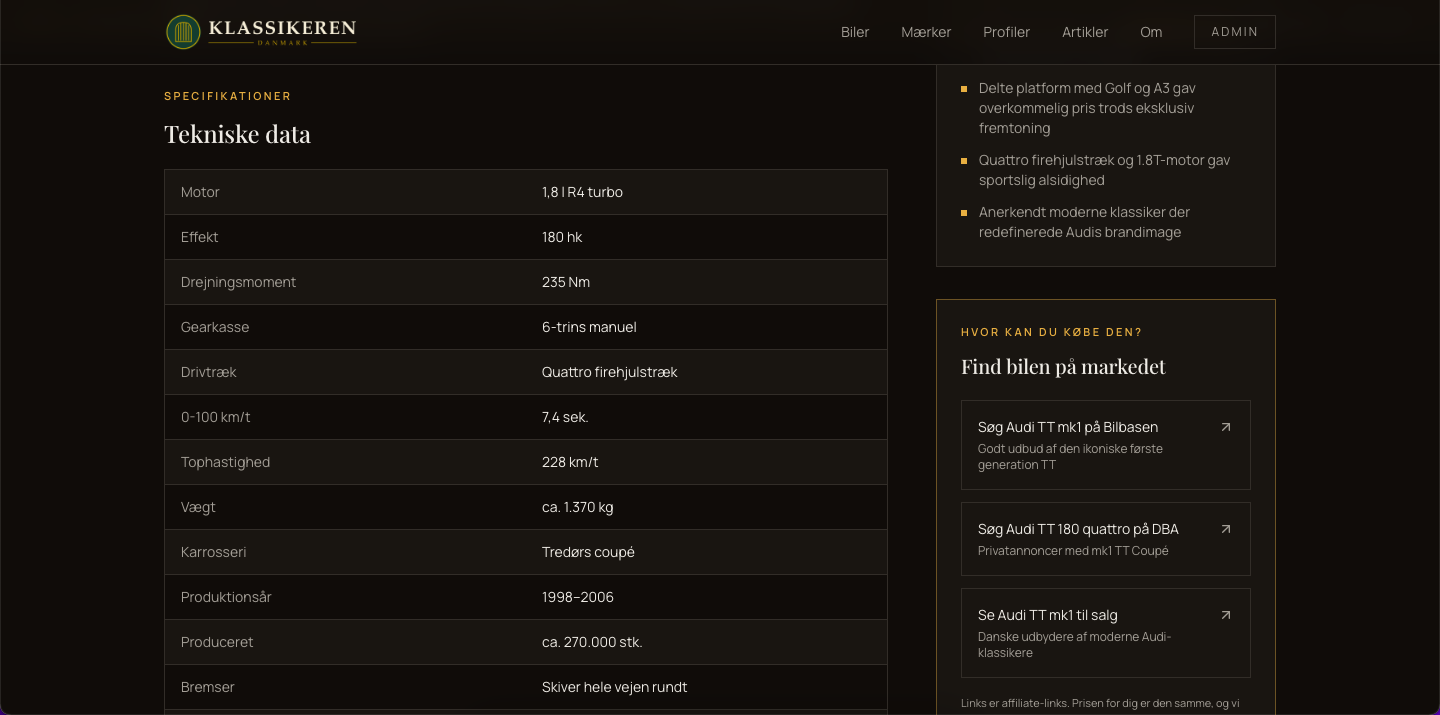Click the Gearkasse value '6-trins manuel'

[x=589, y=327]
